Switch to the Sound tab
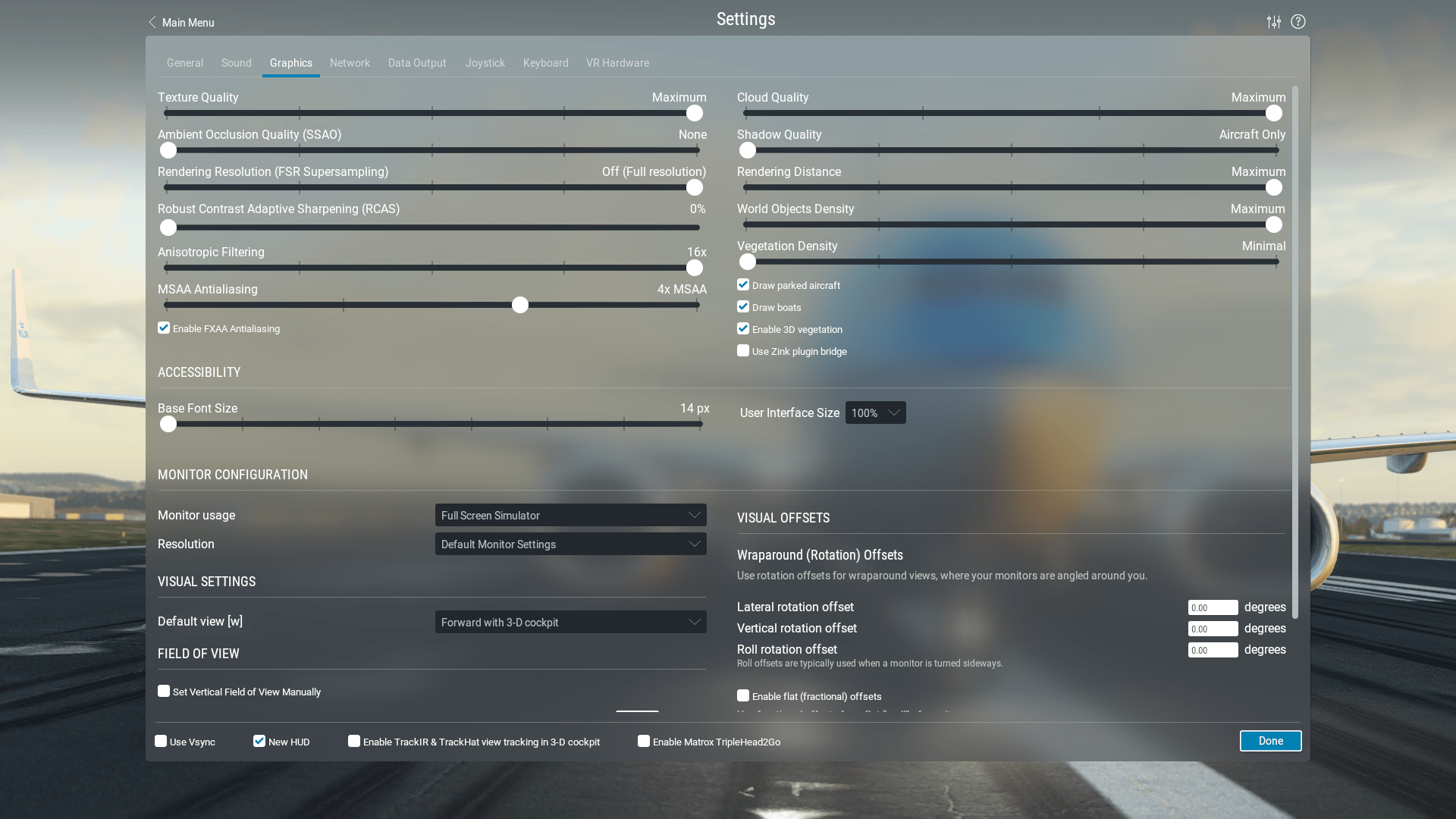This screenshot has width=1456, height=819. click(236, 63)
